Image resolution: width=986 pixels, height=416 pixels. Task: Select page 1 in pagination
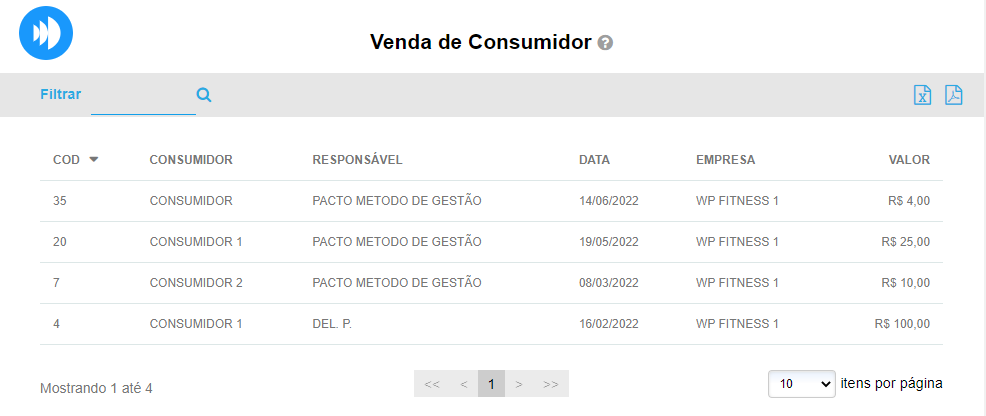pyautogui.click(x=491, y=384)
